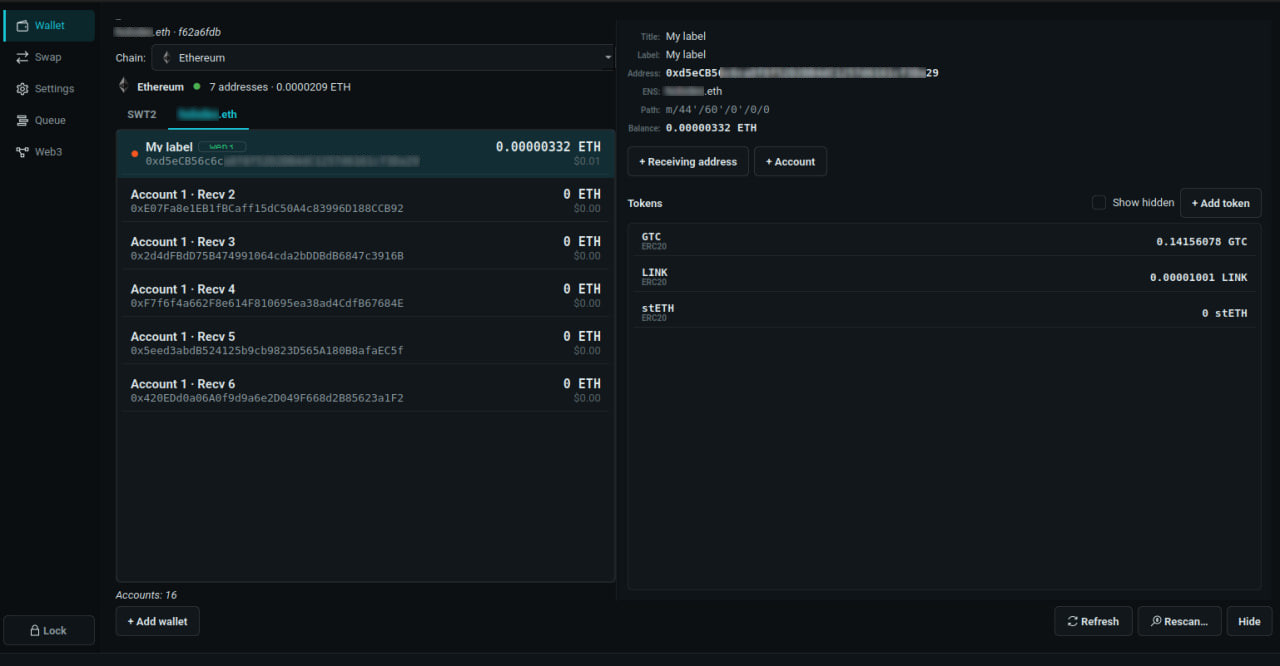
Task: Switch to the SWT2 wallet tab
Action: click(142, 114)
